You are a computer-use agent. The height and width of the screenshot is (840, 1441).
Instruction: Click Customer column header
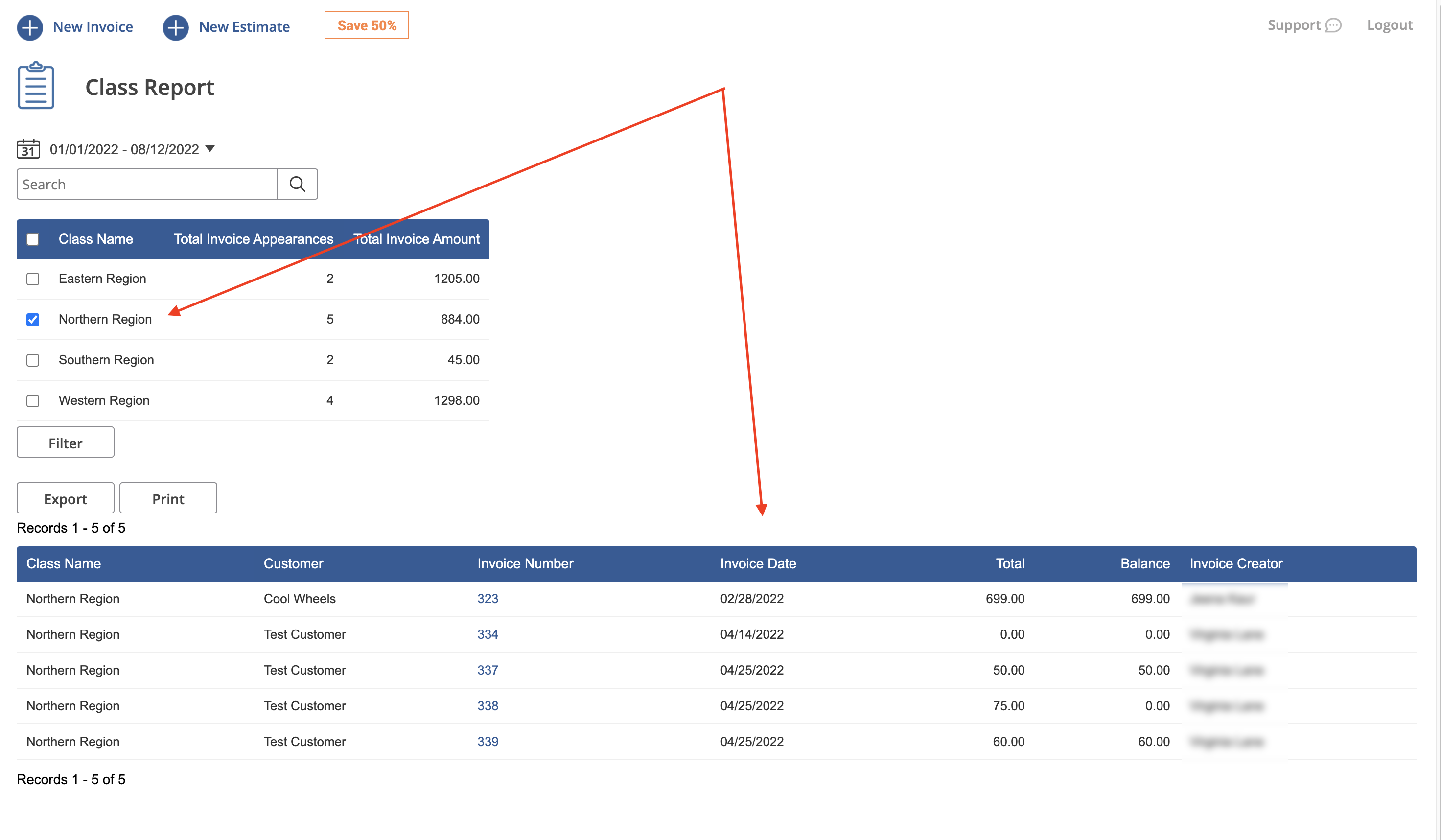tap(293, 564)
